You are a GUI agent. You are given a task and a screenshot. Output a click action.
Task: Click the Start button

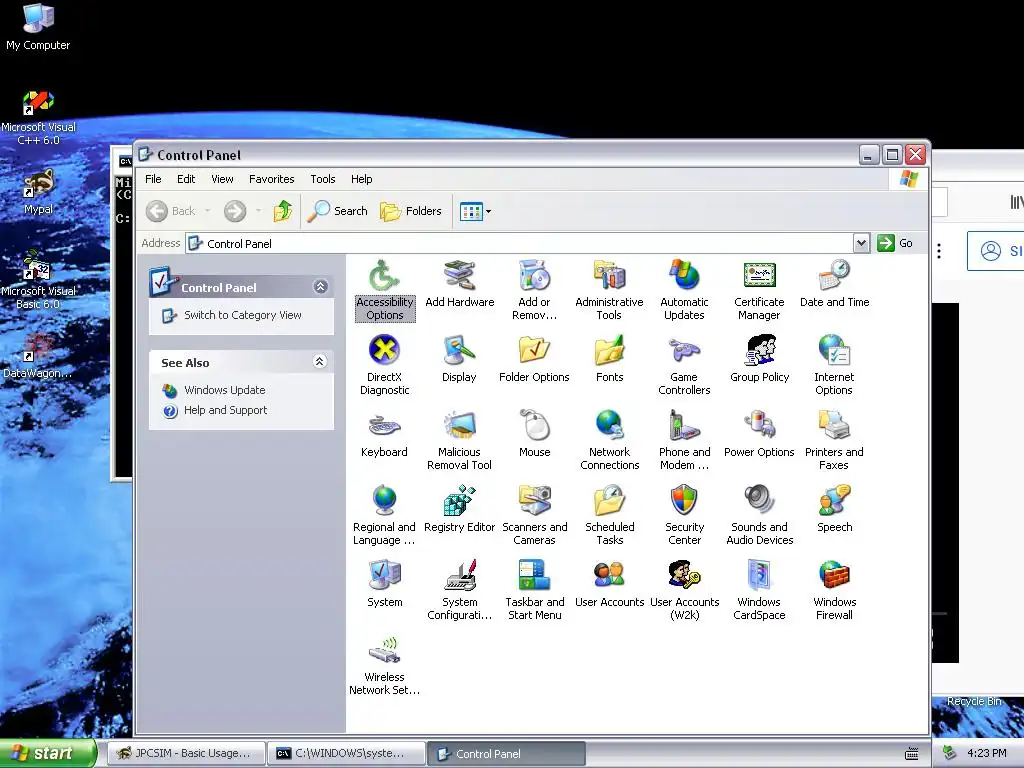pos(47,753)
